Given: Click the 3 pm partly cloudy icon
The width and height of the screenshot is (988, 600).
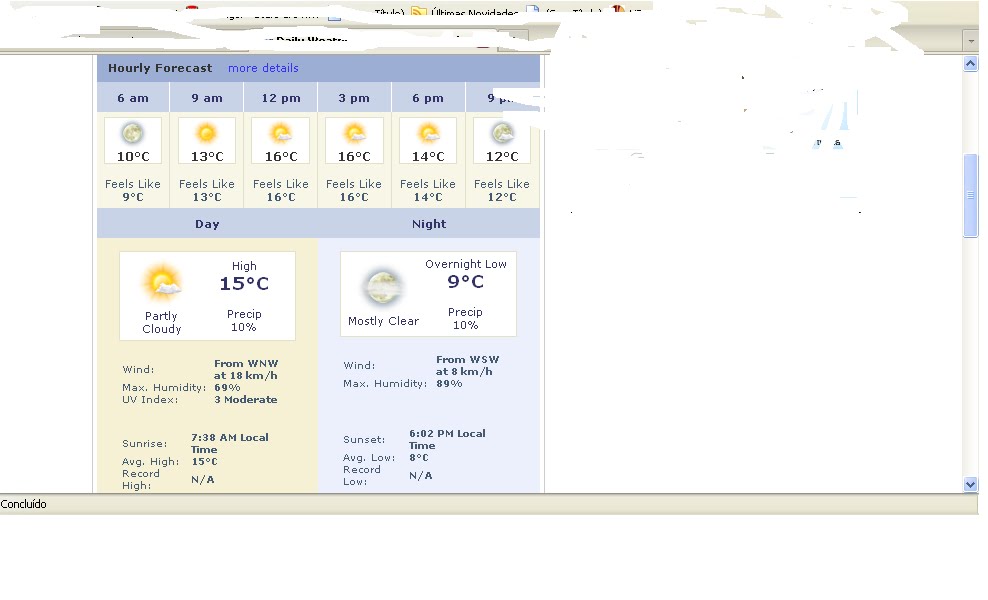Looking at the screenshot, I should click(x=354, y=134).
